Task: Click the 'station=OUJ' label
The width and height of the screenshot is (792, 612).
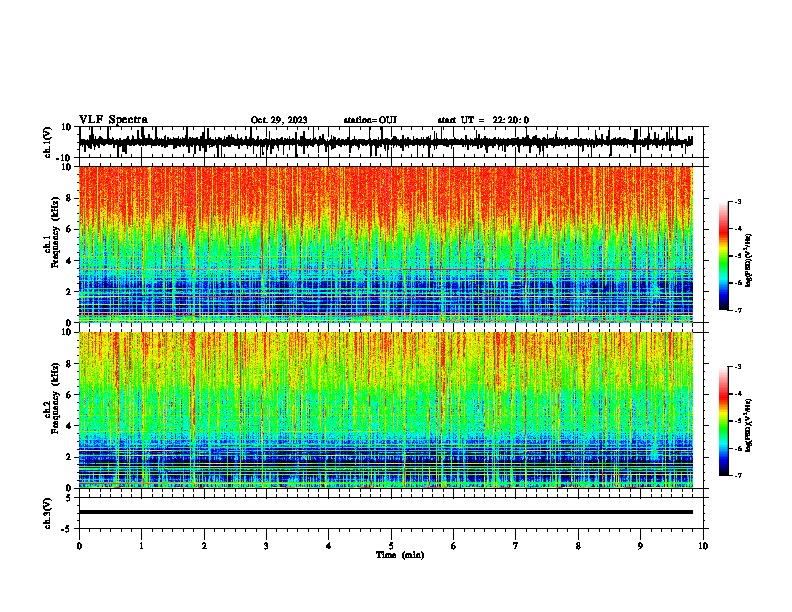Action: [370, 120]
